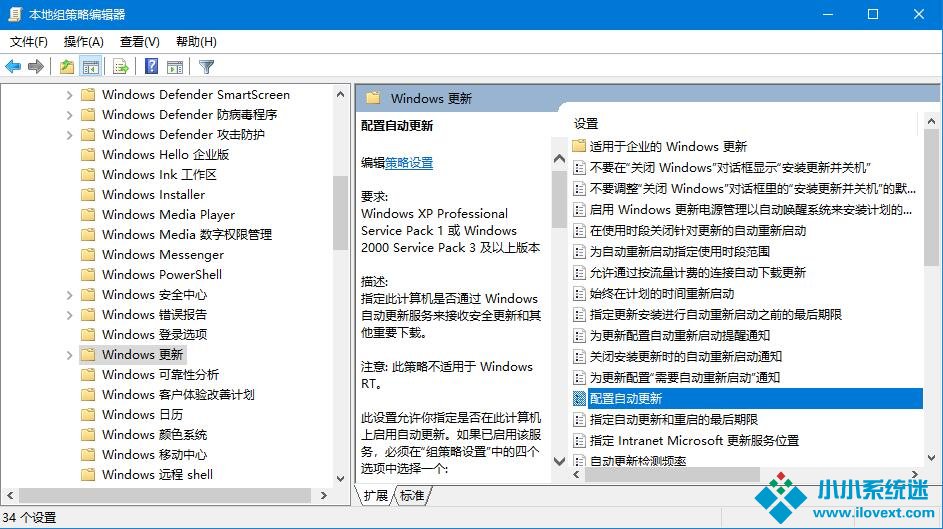Viewport: 943px width, 529px height.
Task: Switch to the 标准 tab
Action: coord(412,496)
